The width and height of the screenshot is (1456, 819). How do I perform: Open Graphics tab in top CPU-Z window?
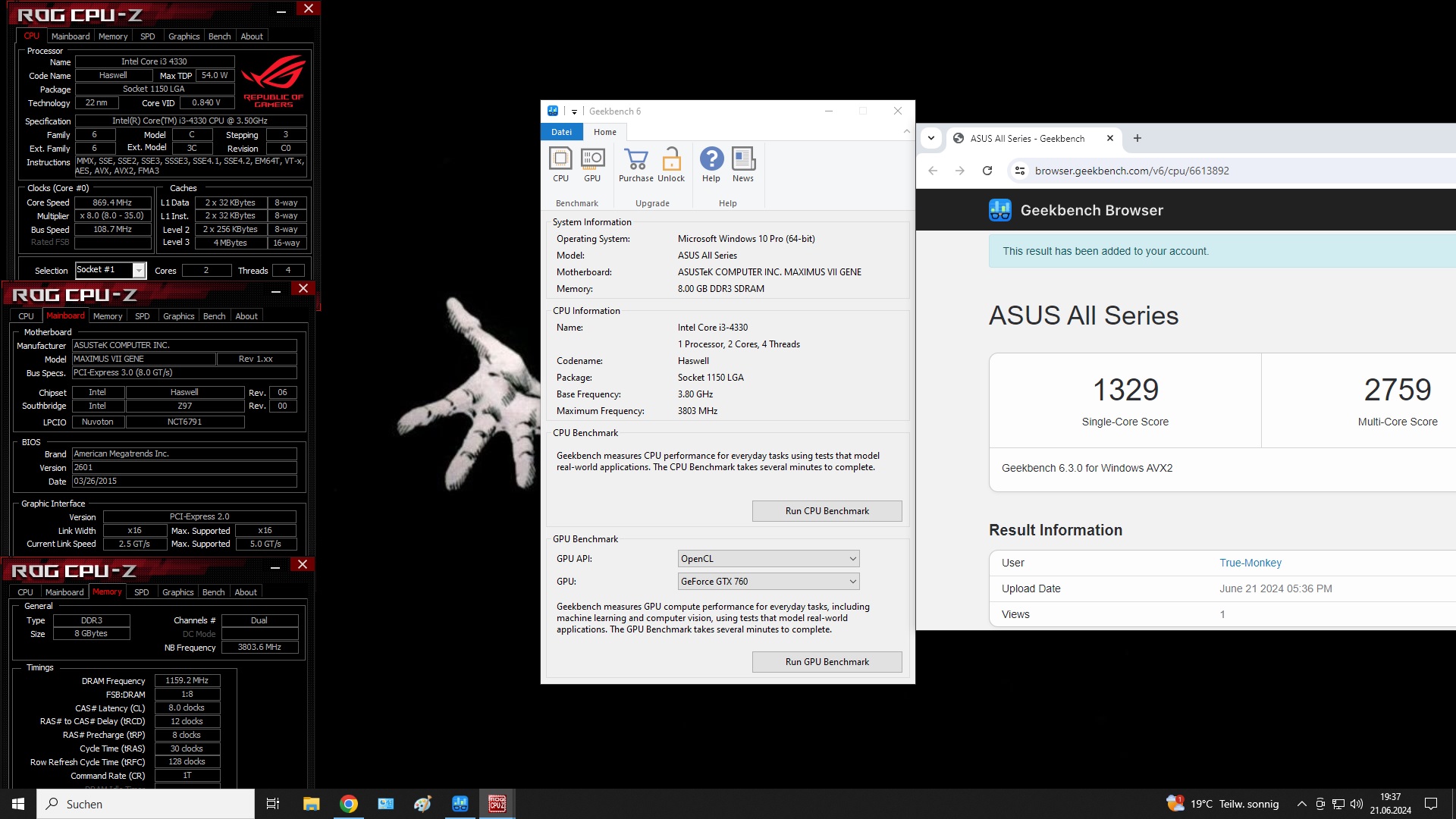[x=184, y=36]
